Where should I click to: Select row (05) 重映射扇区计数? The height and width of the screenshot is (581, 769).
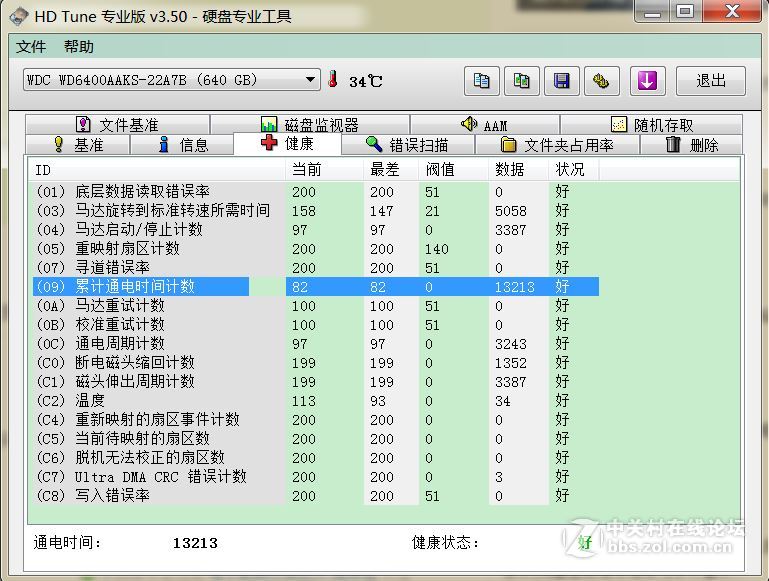[316, 249]
